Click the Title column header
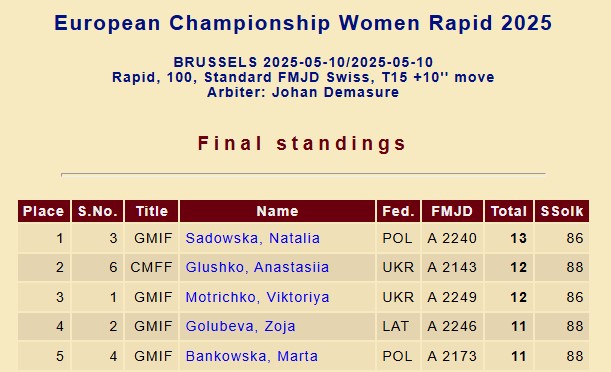This screenshot has width=611, height=372. coord(152,211)
